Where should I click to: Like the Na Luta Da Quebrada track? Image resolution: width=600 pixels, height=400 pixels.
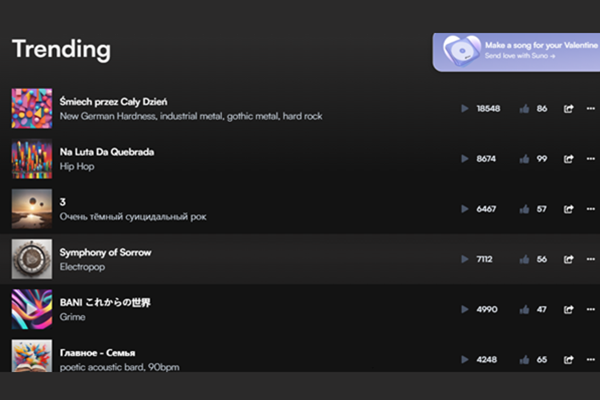524,158
